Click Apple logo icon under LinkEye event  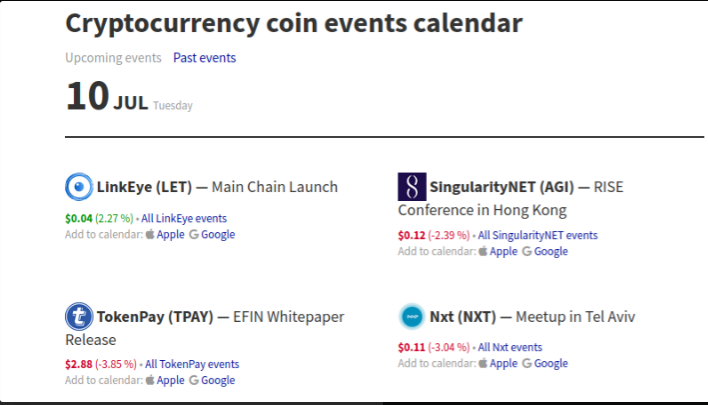tap(150, 234)
